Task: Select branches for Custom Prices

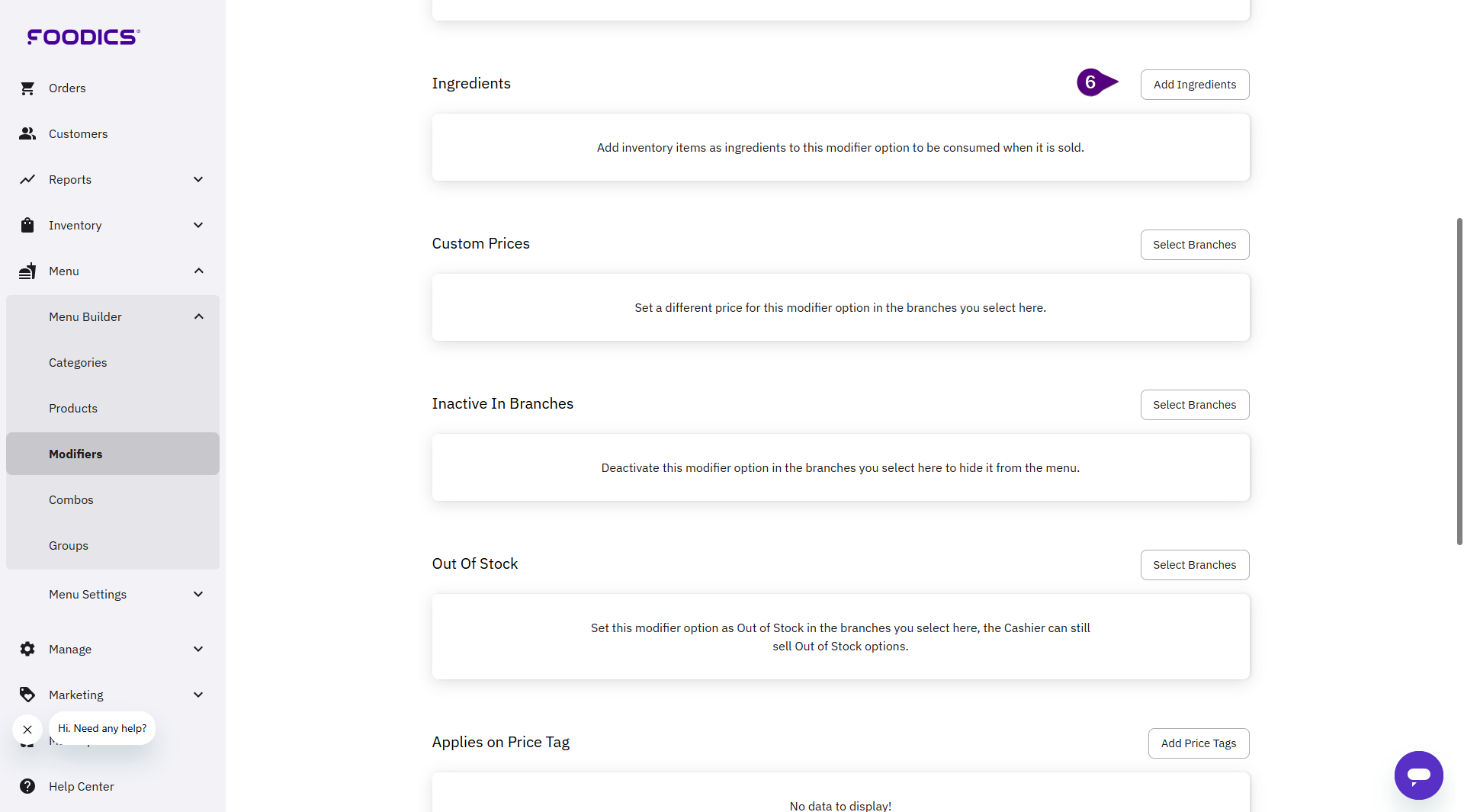Action: tap(1194, 245)
